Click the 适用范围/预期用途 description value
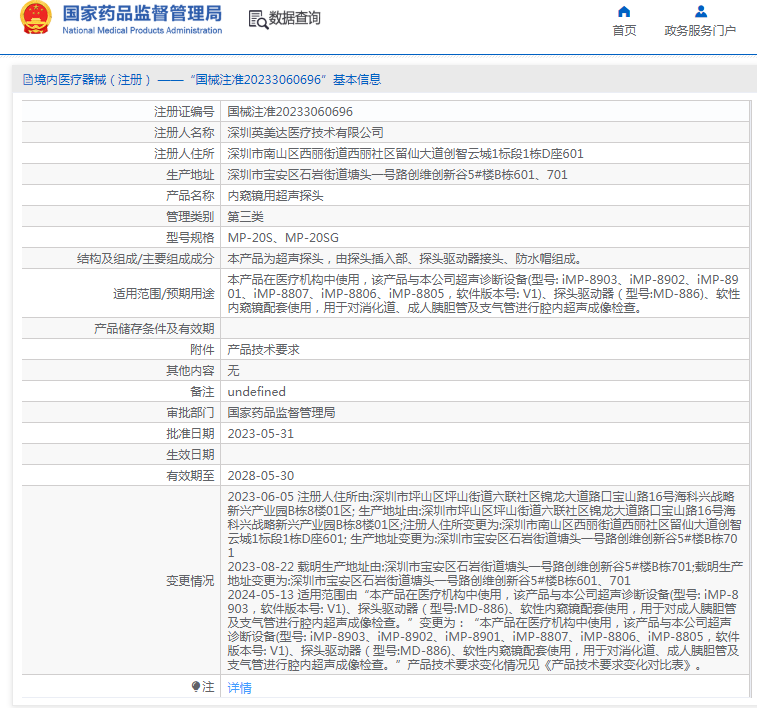The image size is (757, 708). point(484,293)
